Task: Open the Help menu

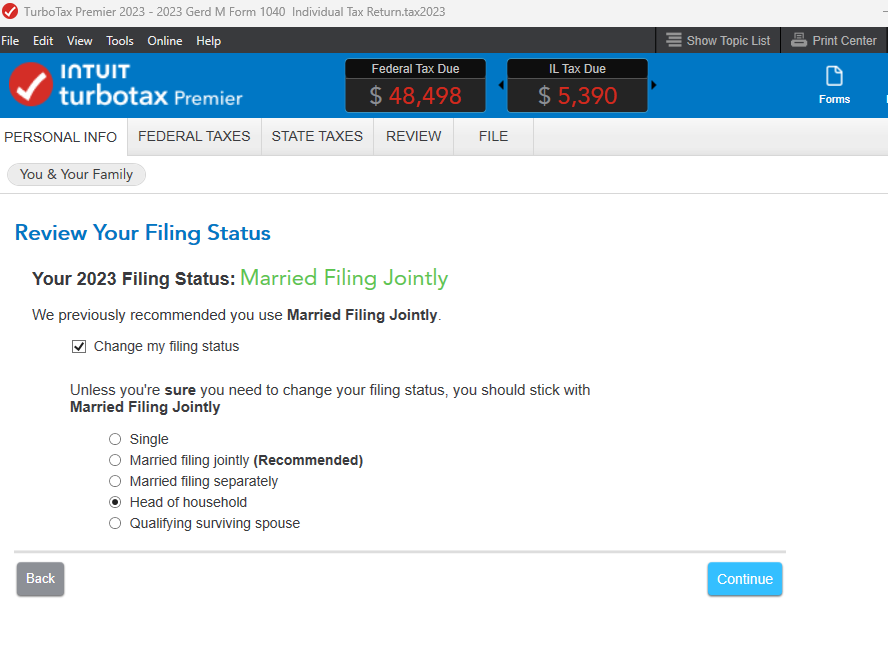Action: pos(208,41)
